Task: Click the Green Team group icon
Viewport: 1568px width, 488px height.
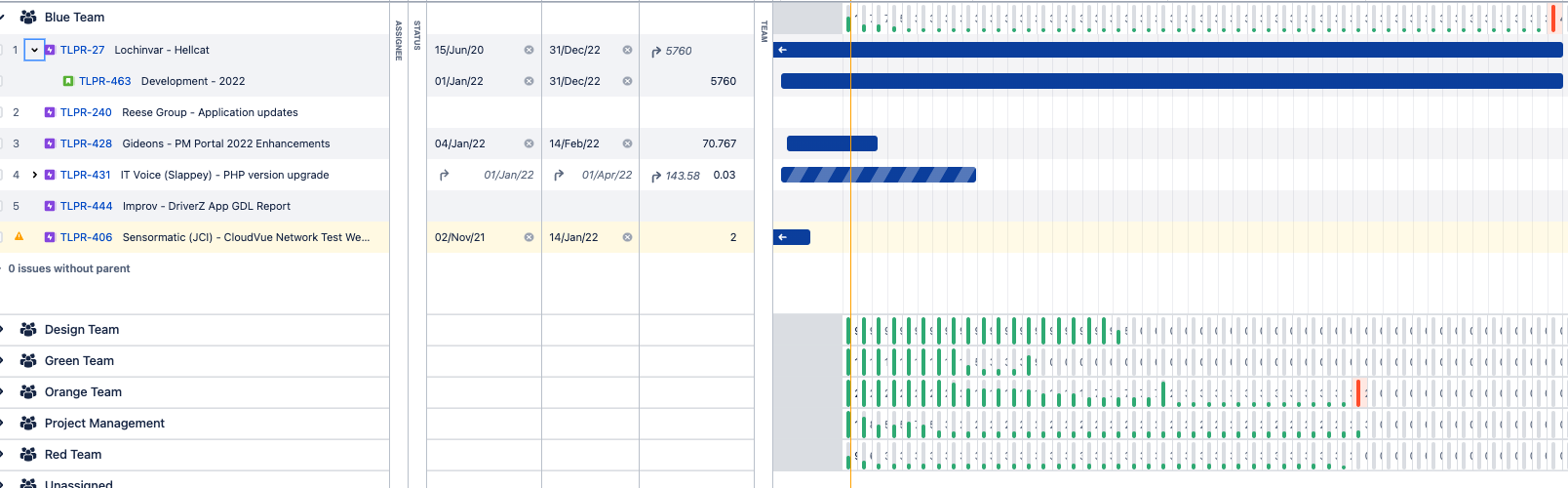Action: click(28, 361)
